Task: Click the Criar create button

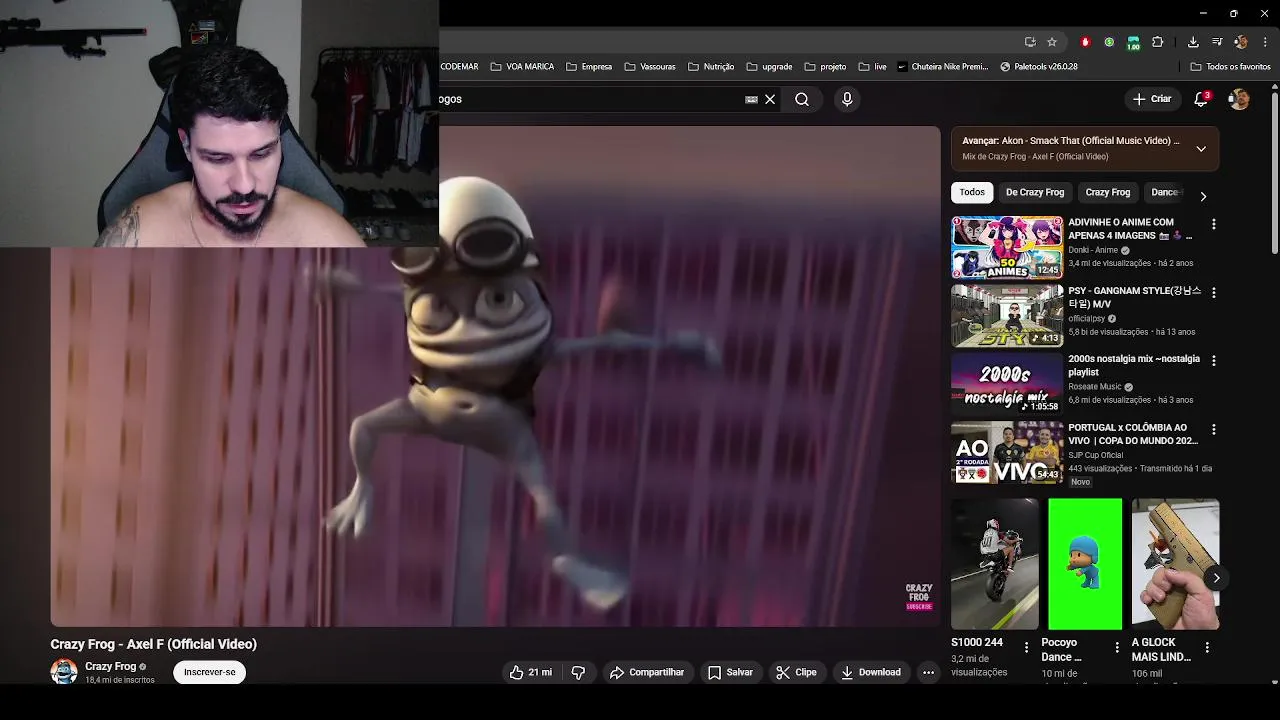Action: pos(1151,99)
